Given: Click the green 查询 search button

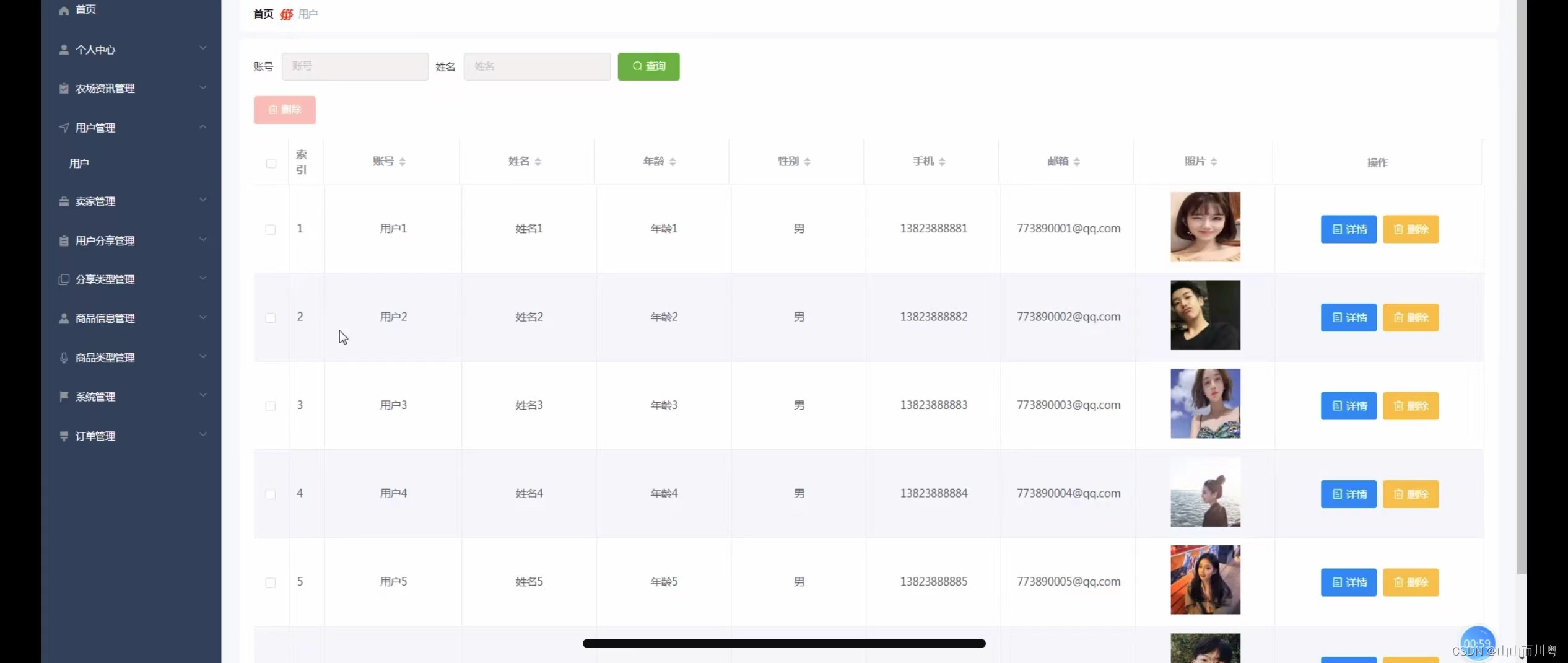Looking at the screenshot, I should pyautogui.click(x=648, y=66).
